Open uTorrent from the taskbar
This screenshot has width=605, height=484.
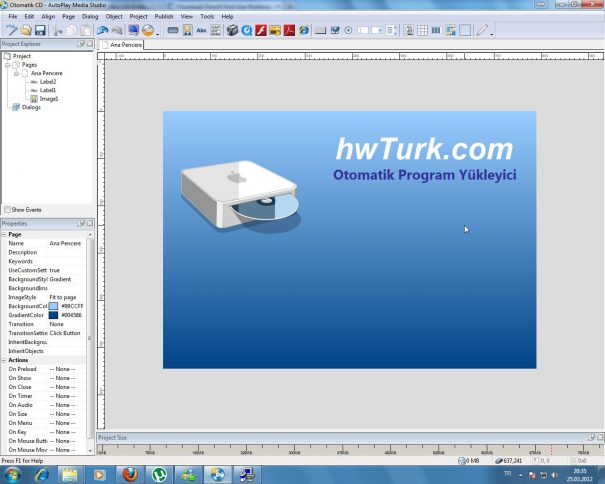tap(159, 474)
